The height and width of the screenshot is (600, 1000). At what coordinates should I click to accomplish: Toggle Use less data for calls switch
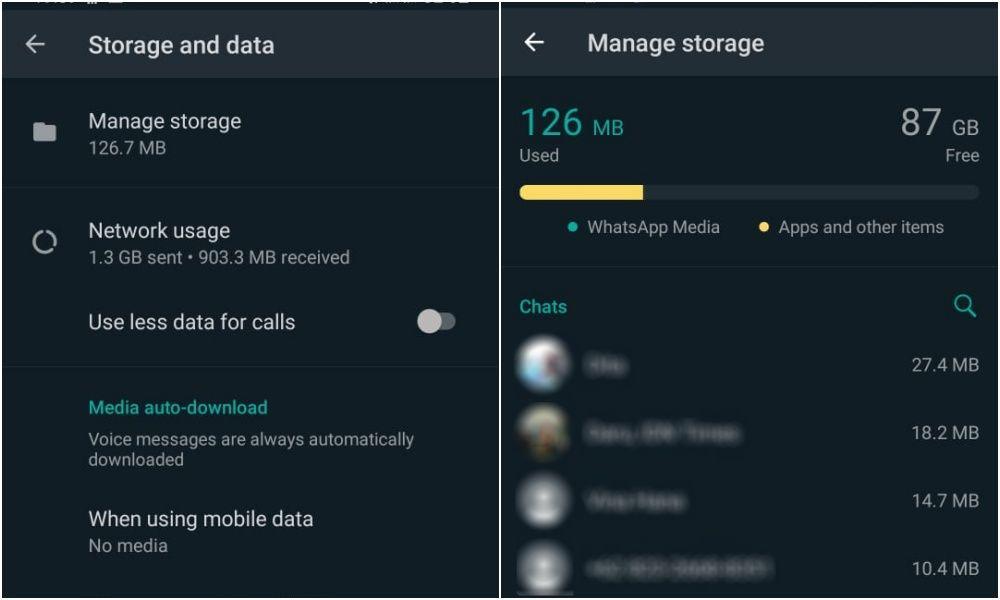(x=436, y=321)
